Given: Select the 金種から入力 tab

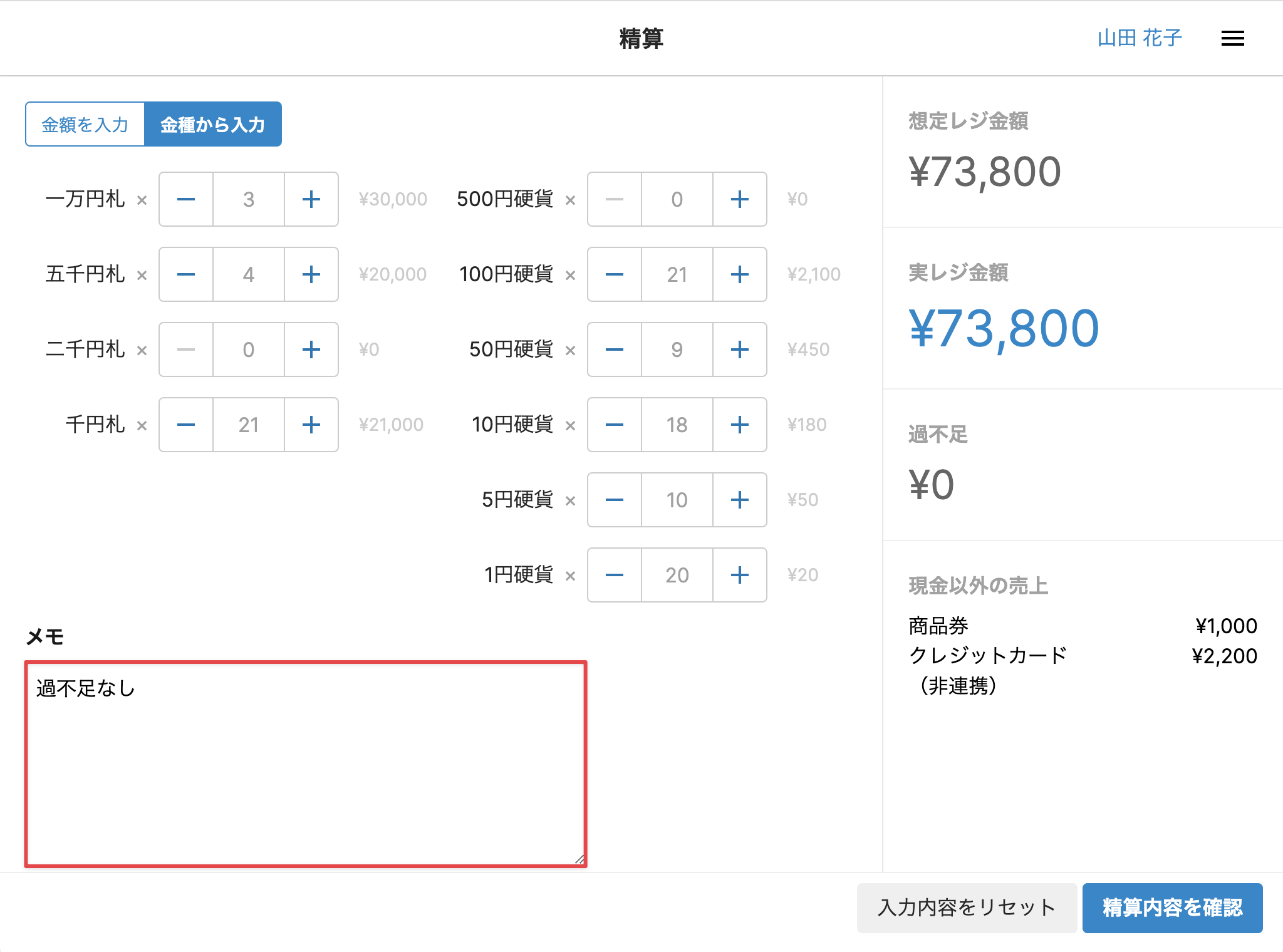Looking at the screenshot, I should tap(212, 125).
